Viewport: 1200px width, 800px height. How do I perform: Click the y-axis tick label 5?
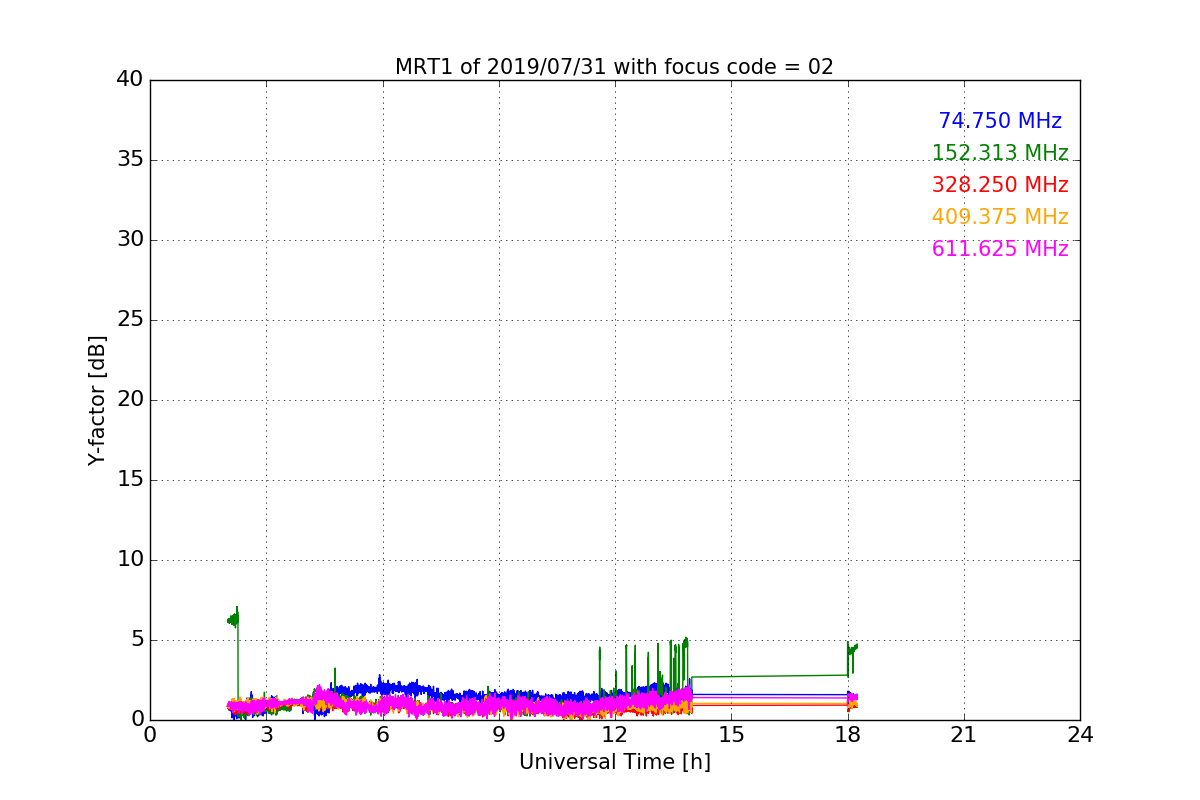click(136, 640)
